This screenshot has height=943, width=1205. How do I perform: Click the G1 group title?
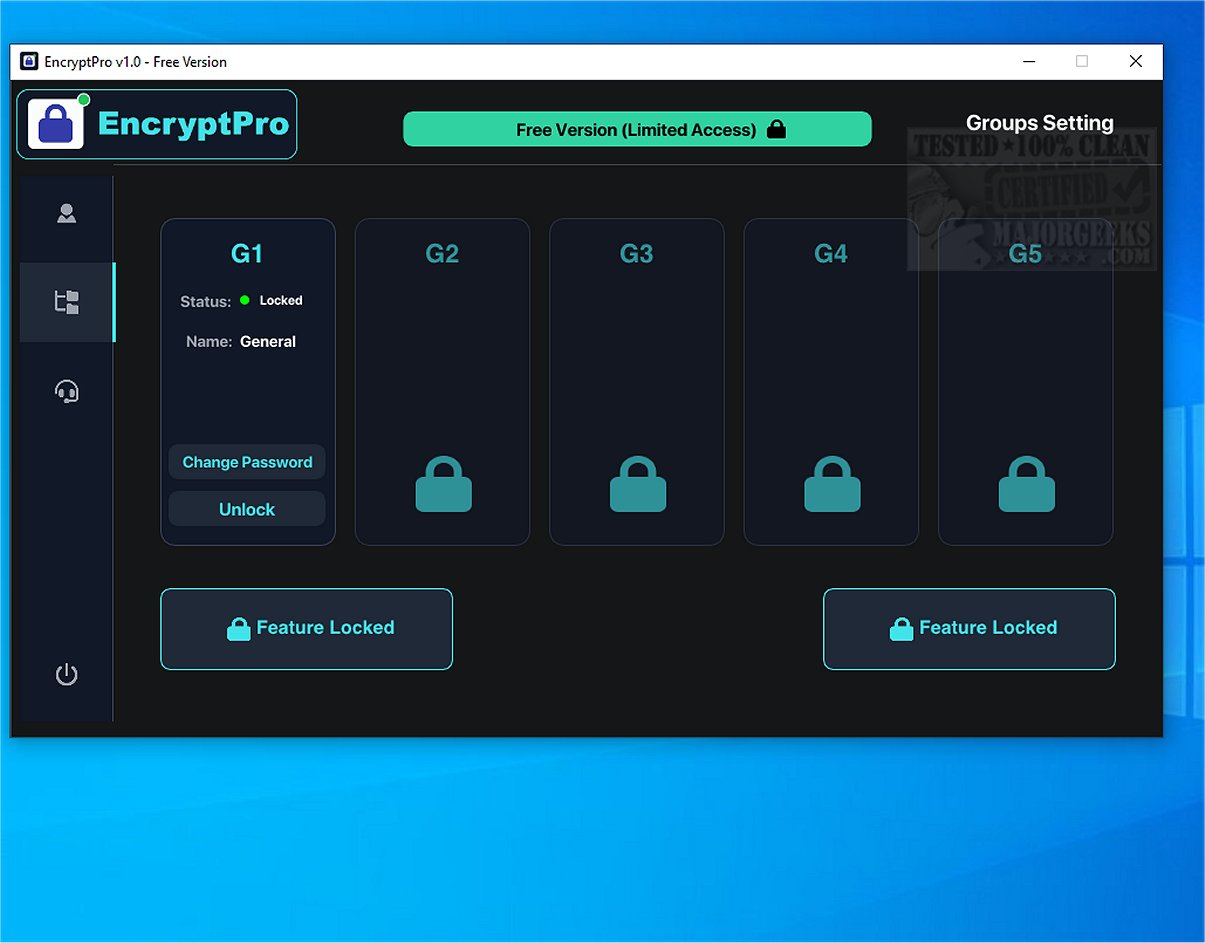coord(247,254)
